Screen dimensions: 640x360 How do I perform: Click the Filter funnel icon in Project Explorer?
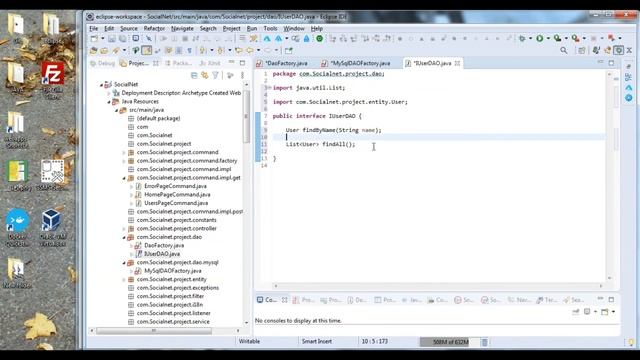pos(215,75)
